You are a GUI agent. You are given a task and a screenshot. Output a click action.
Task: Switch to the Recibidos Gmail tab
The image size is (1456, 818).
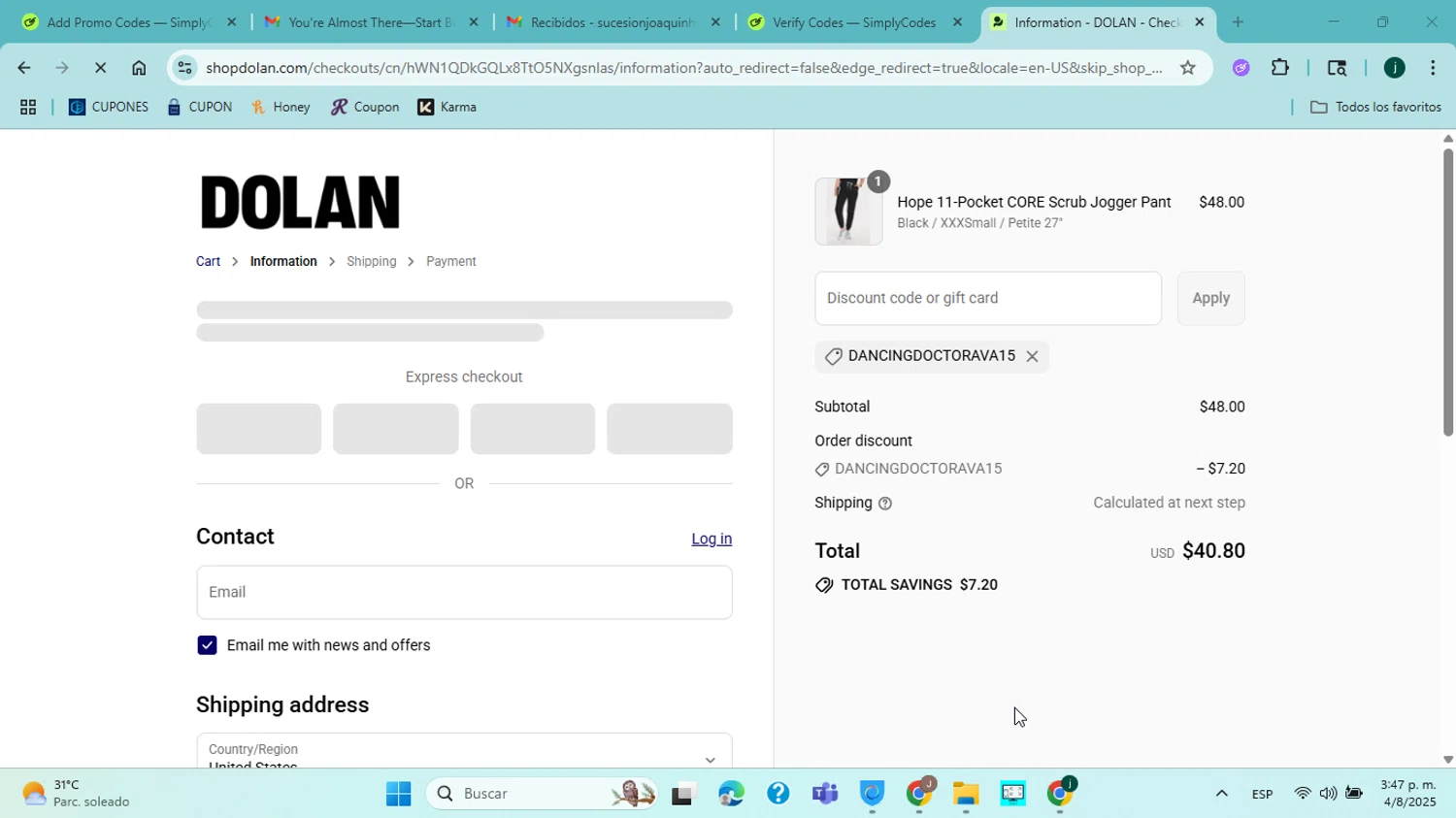613,22
